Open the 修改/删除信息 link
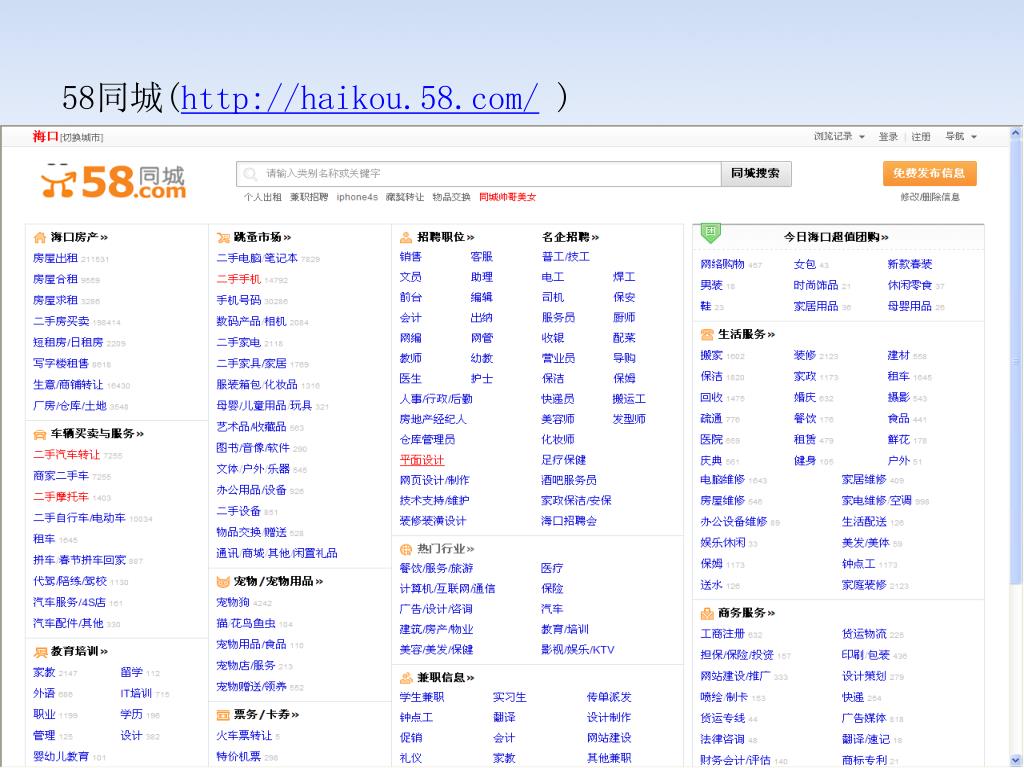1024x768 pixels. tap(930, 197)
